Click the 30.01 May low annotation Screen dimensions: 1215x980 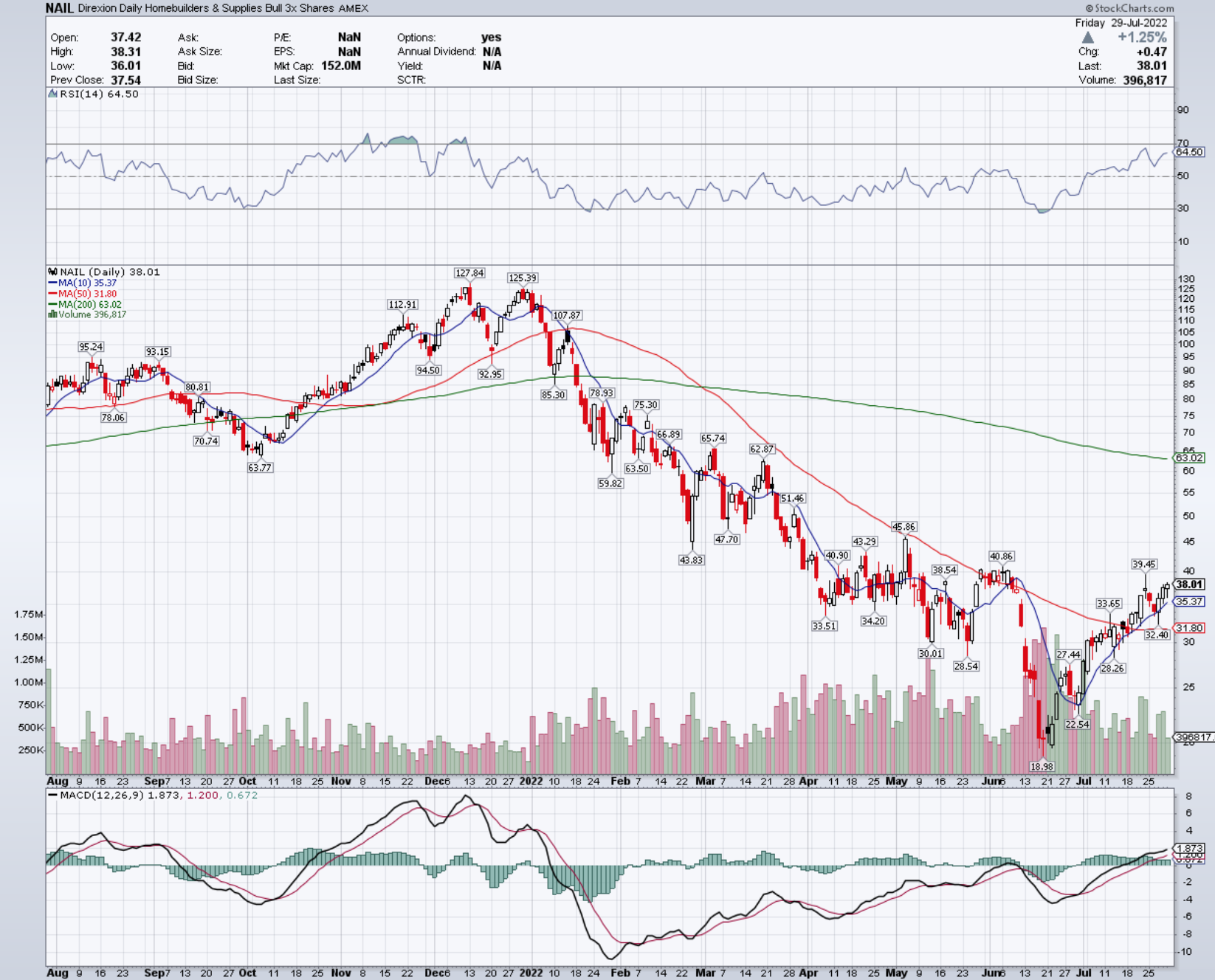click(x=930, y=654)
